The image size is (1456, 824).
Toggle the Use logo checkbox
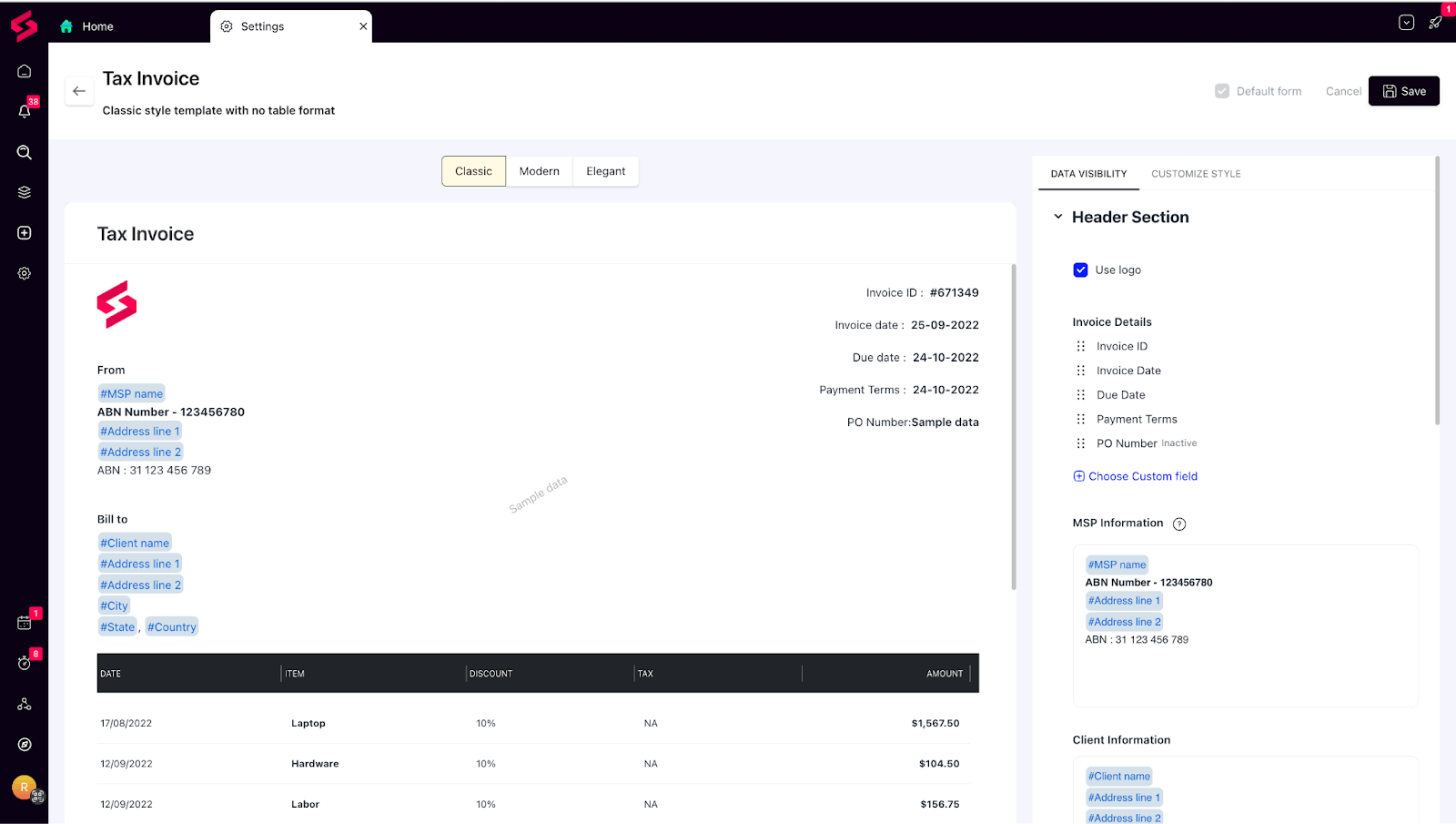[x=1081, y=270]
